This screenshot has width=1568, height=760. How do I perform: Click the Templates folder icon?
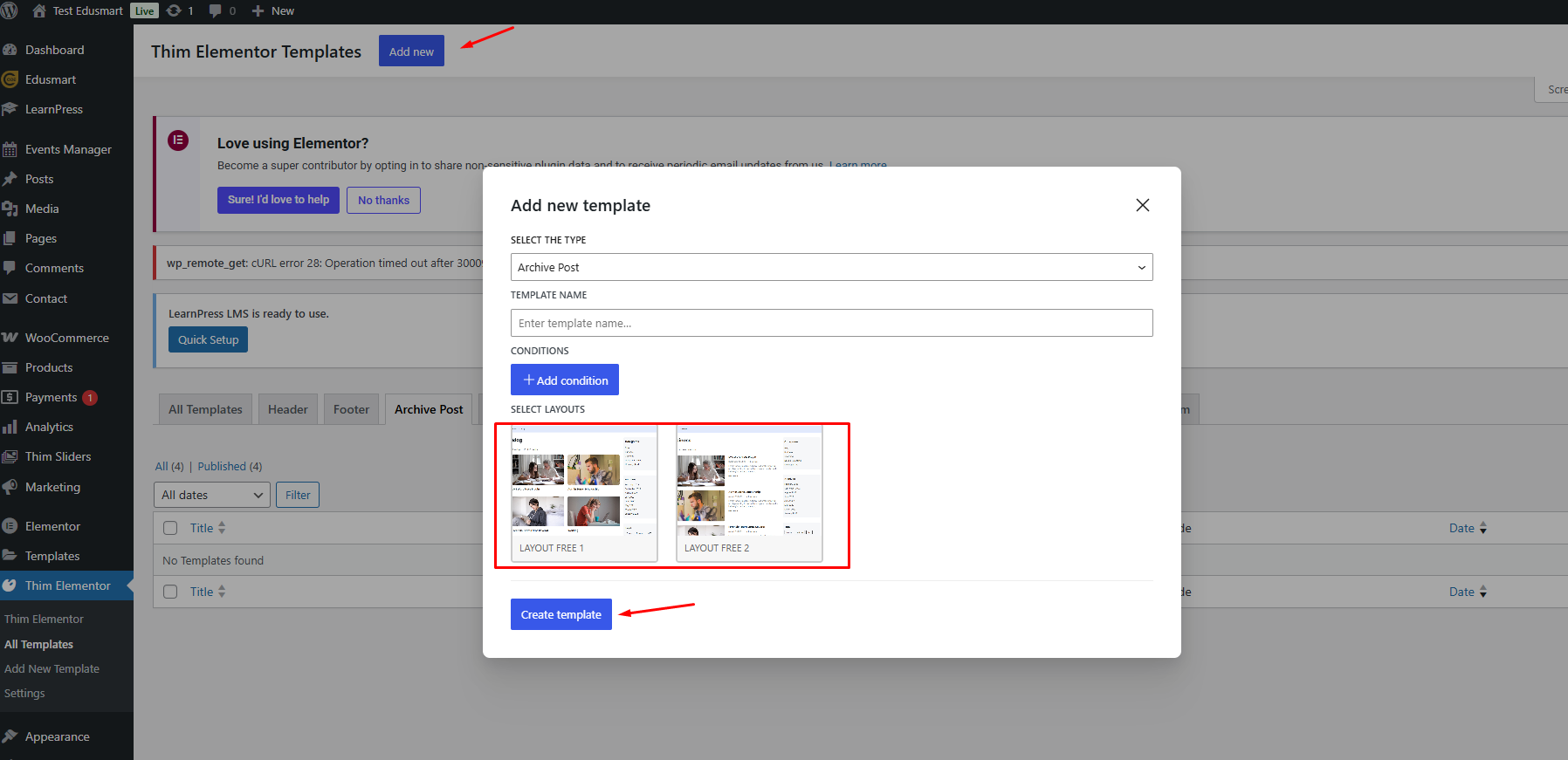click(x=10, y=556)
